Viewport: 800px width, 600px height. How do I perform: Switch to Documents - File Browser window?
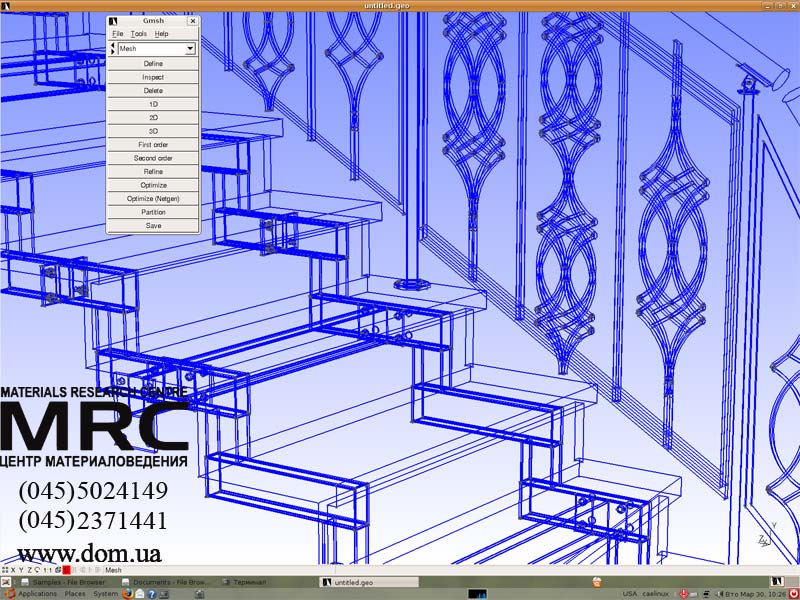(165, 582)
